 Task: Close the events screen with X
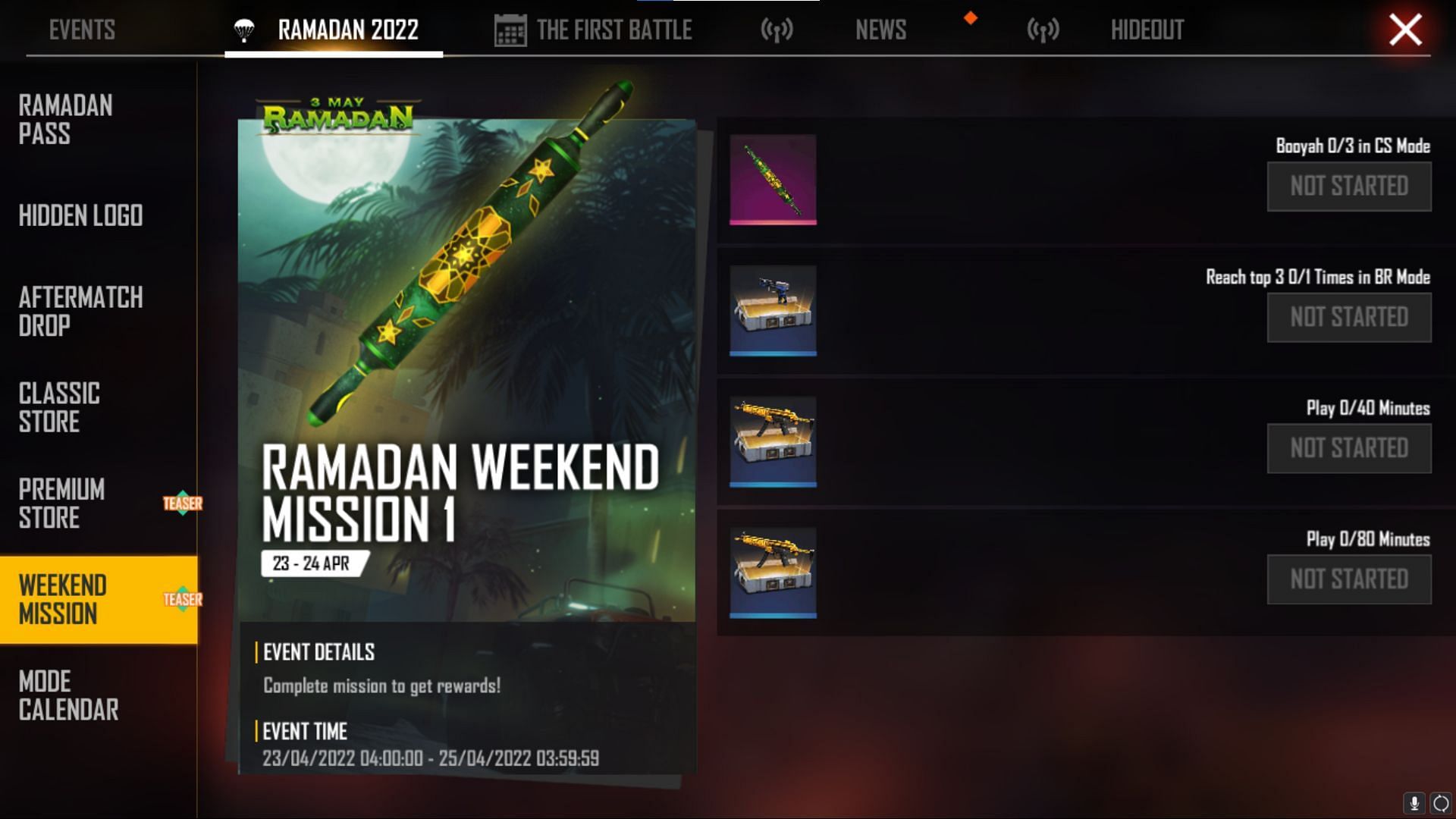point(1405,30)
